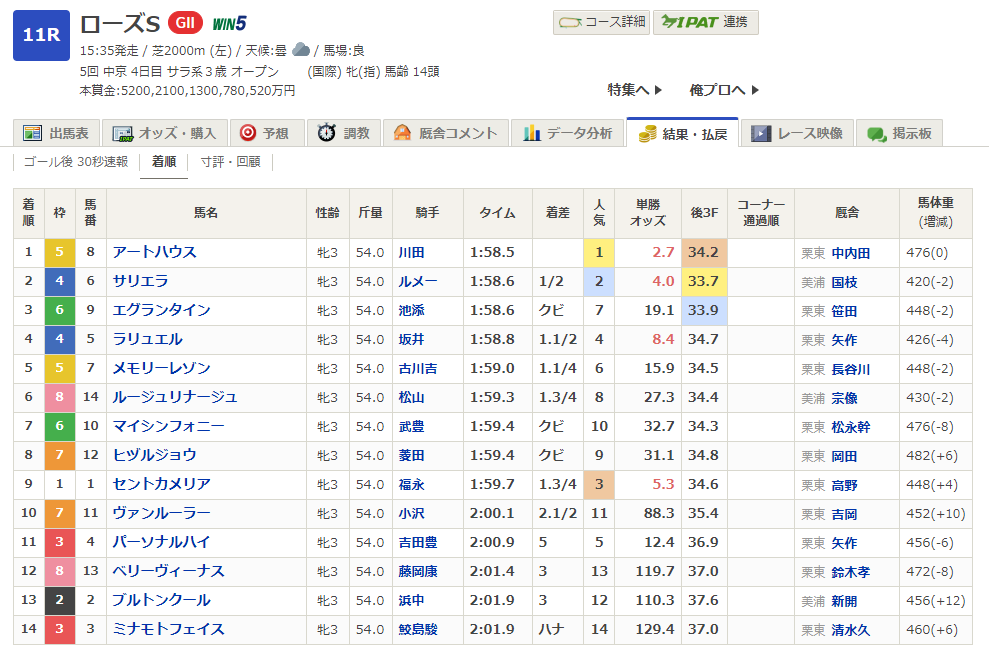Viewport: 989px width, 656px height.
Task: Open trainer 中内田 page
Action: [x=851, y=254]
